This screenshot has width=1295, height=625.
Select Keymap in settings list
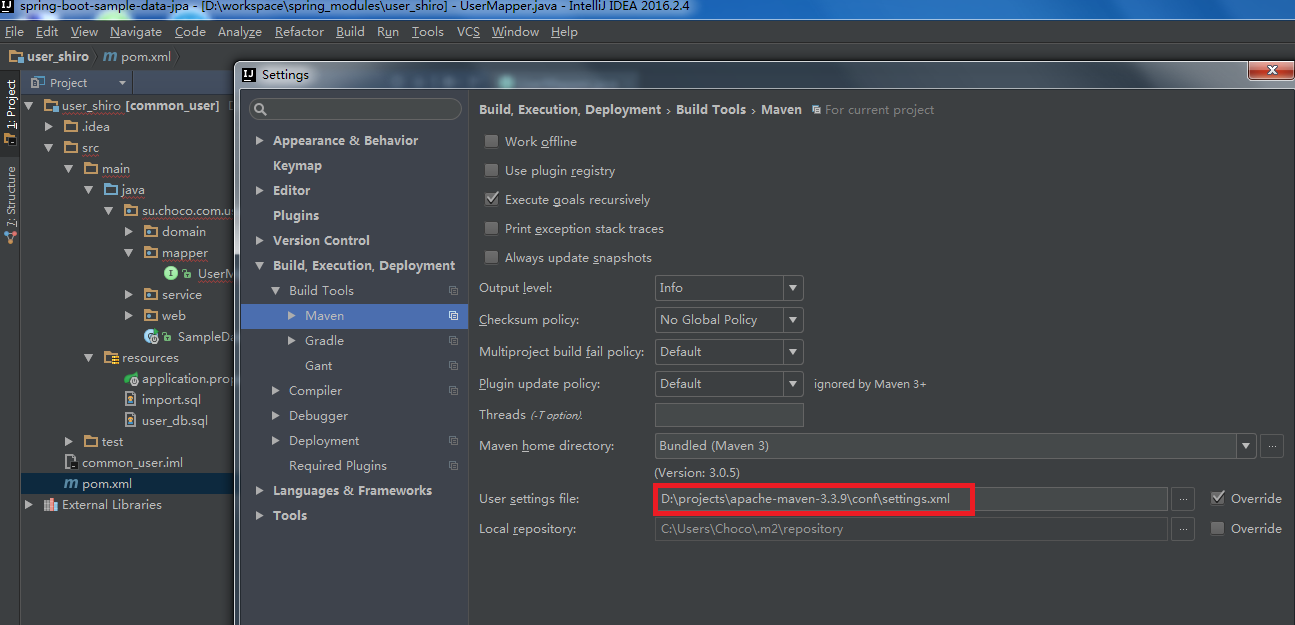pos(297,166)
